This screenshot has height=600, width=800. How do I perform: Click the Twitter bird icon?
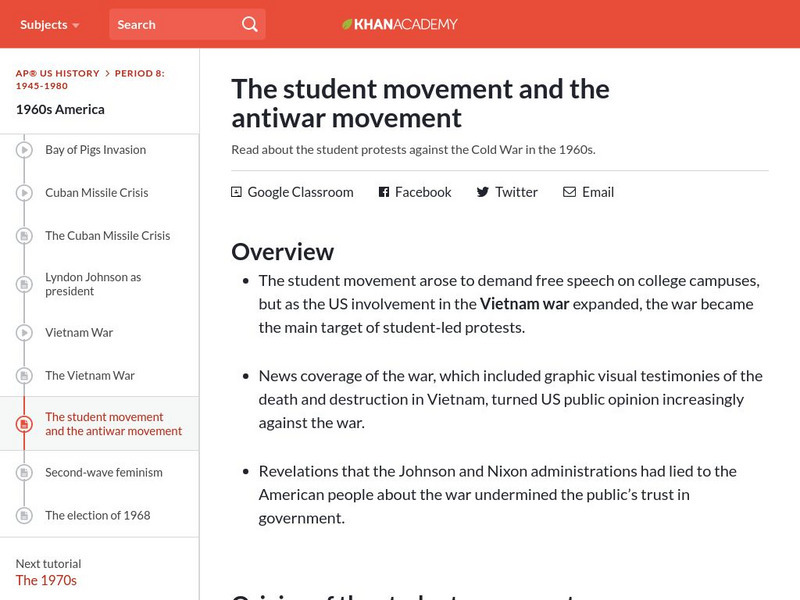[483, 192]
